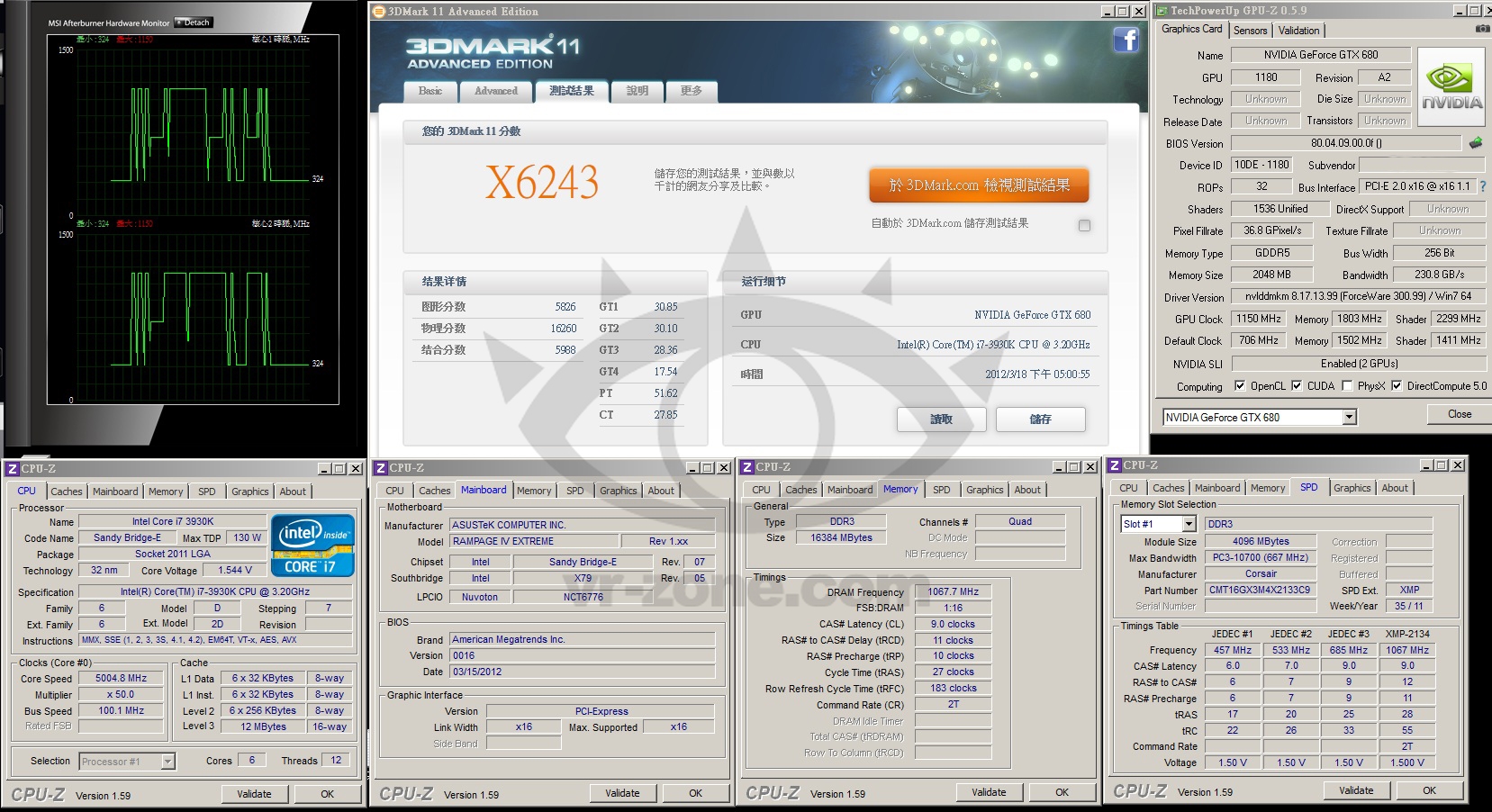Click the Core Voltage value 1.544 V

pos(234,570)
